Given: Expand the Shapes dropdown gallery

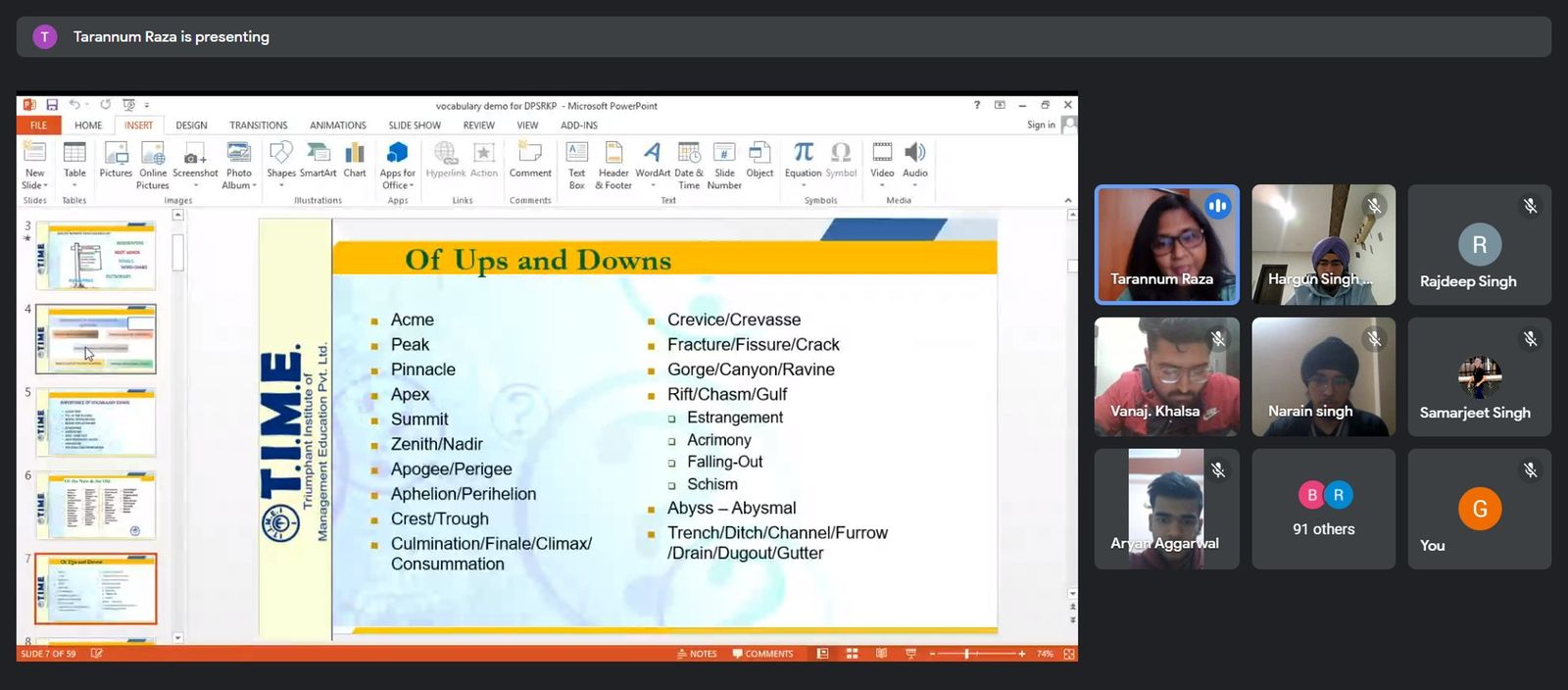Looking at the screenshot, I should (x=281, y=185).
